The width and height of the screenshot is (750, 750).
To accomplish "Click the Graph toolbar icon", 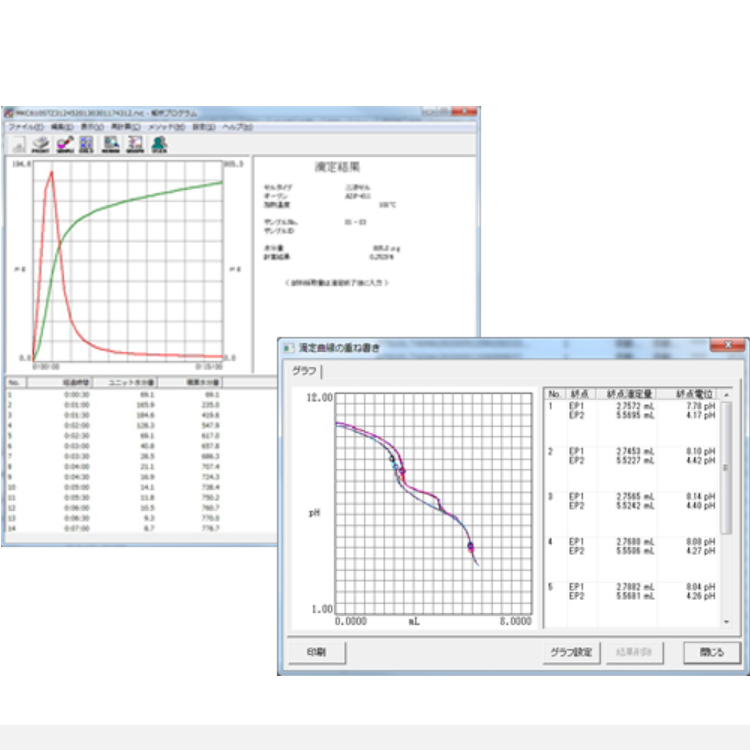I will (135, 145).
